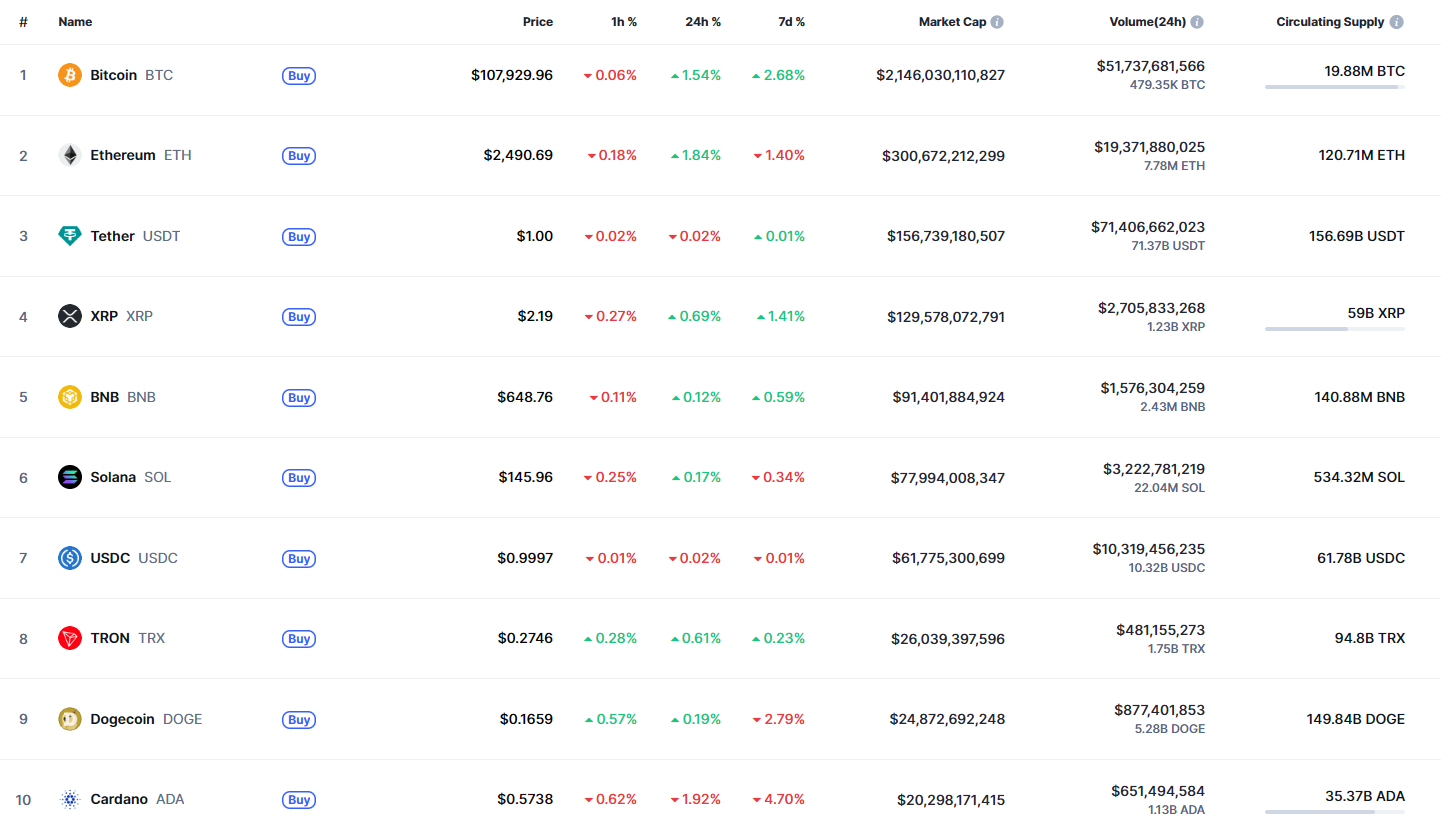Click Cardano's 24h change 1.92%
Image resolution: width=1441 pixels, height=838 pixels.
694,799
